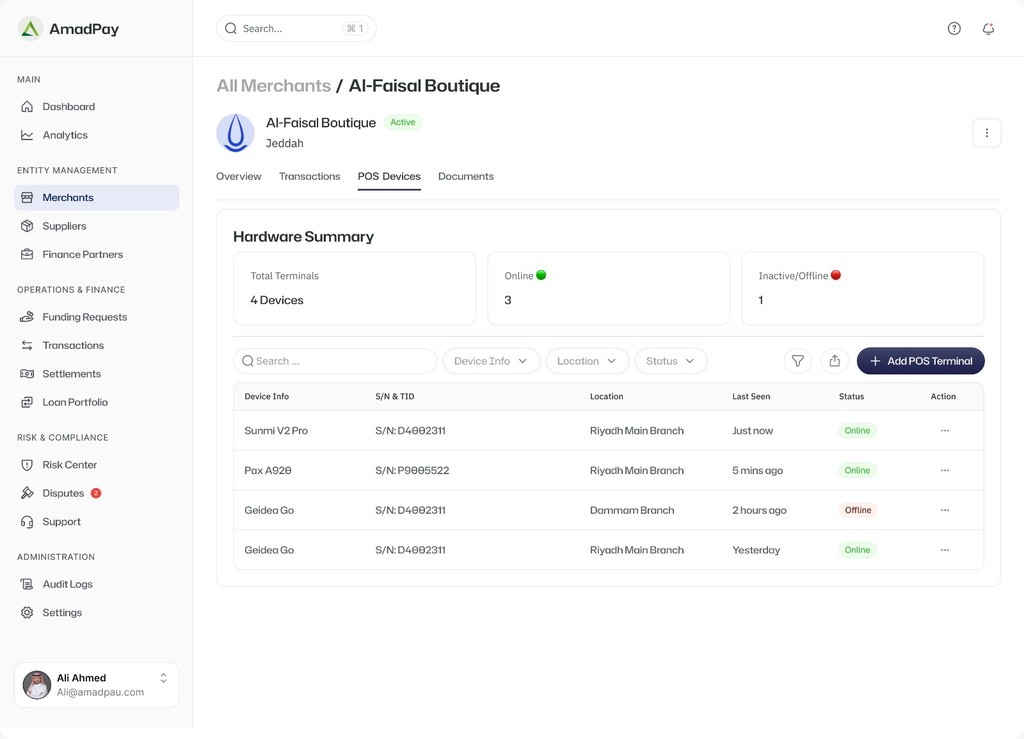The height and width of the screenshot is (739, 1024).
Task: Expand the Ali Ahmed account switcher
Action: point(163,678)
